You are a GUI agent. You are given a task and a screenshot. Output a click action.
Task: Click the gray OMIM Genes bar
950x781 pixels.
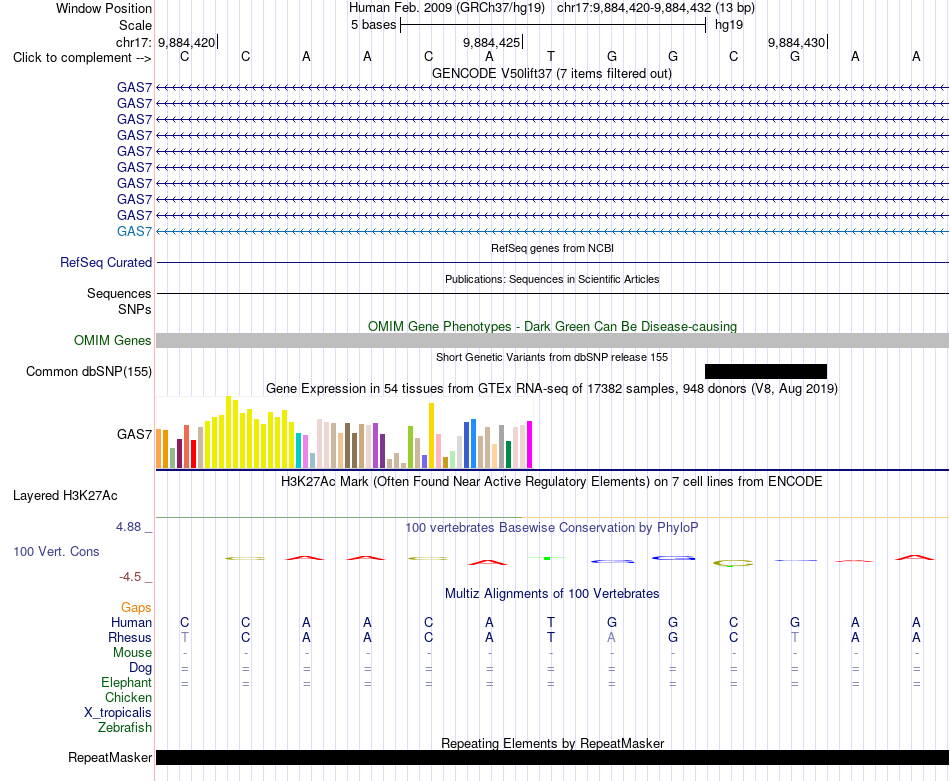pos(553,341)
